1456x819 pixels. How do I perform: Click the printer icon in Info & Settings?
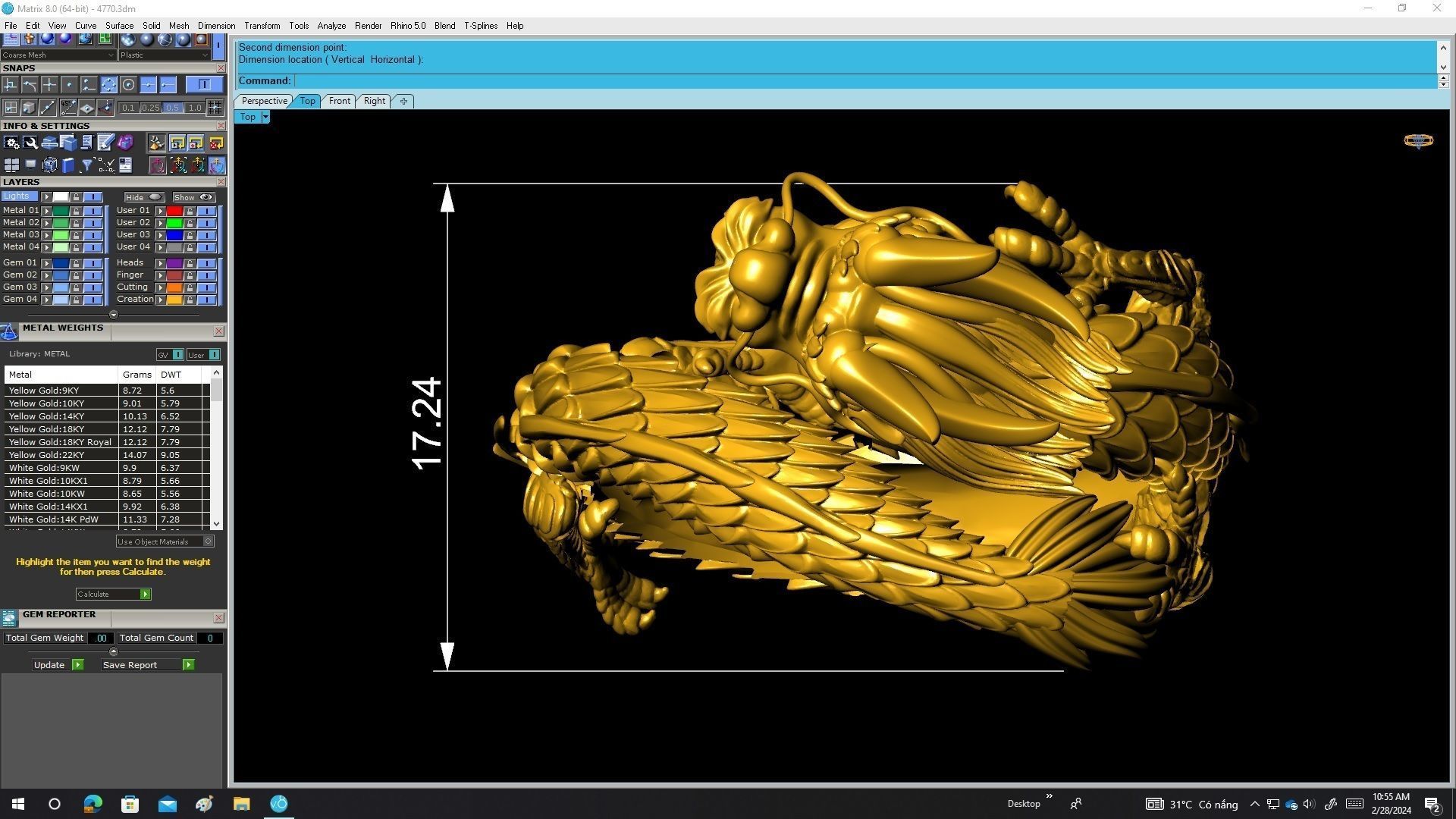(49, 143)
